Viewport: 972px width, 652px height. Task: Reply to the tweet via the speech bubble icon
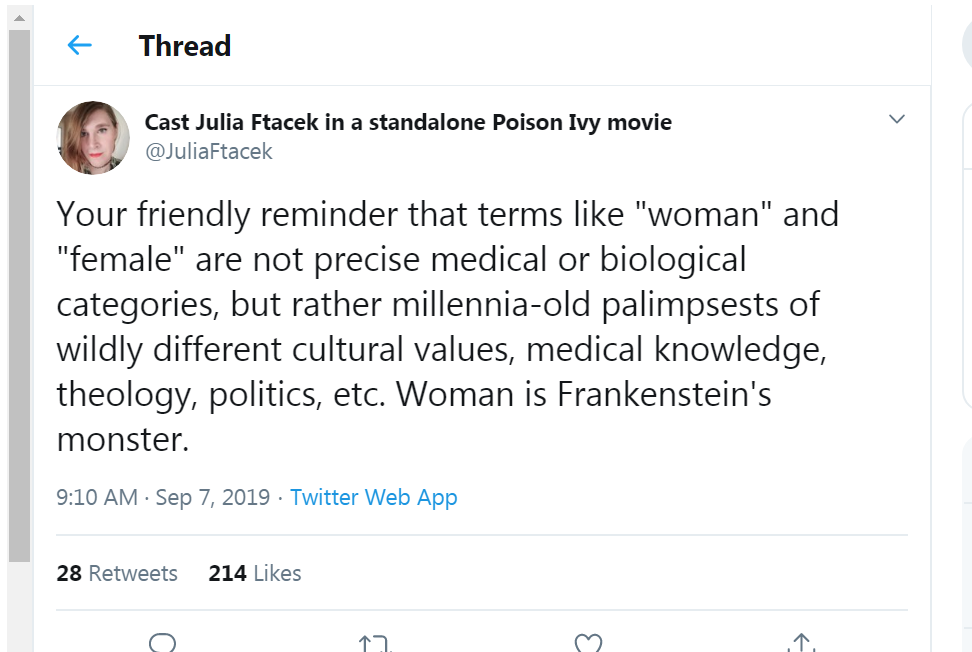(x=163, y=641)
